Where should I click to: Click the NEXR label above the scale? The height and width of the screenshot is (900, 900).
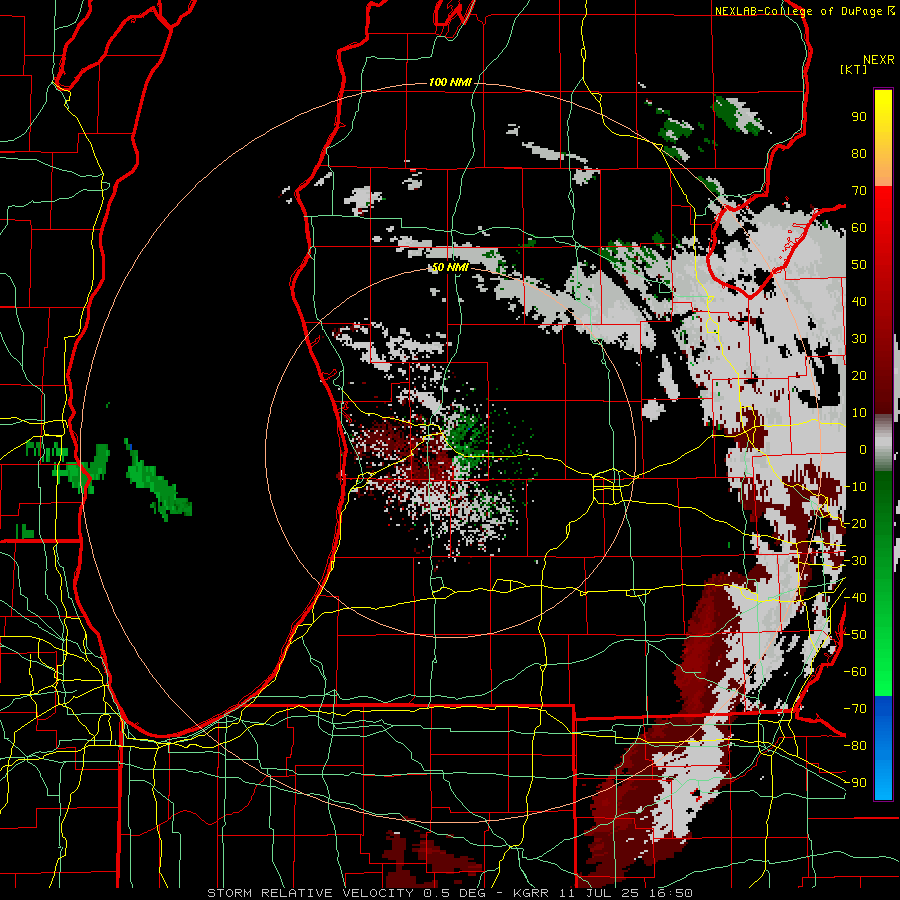(878, 60)
